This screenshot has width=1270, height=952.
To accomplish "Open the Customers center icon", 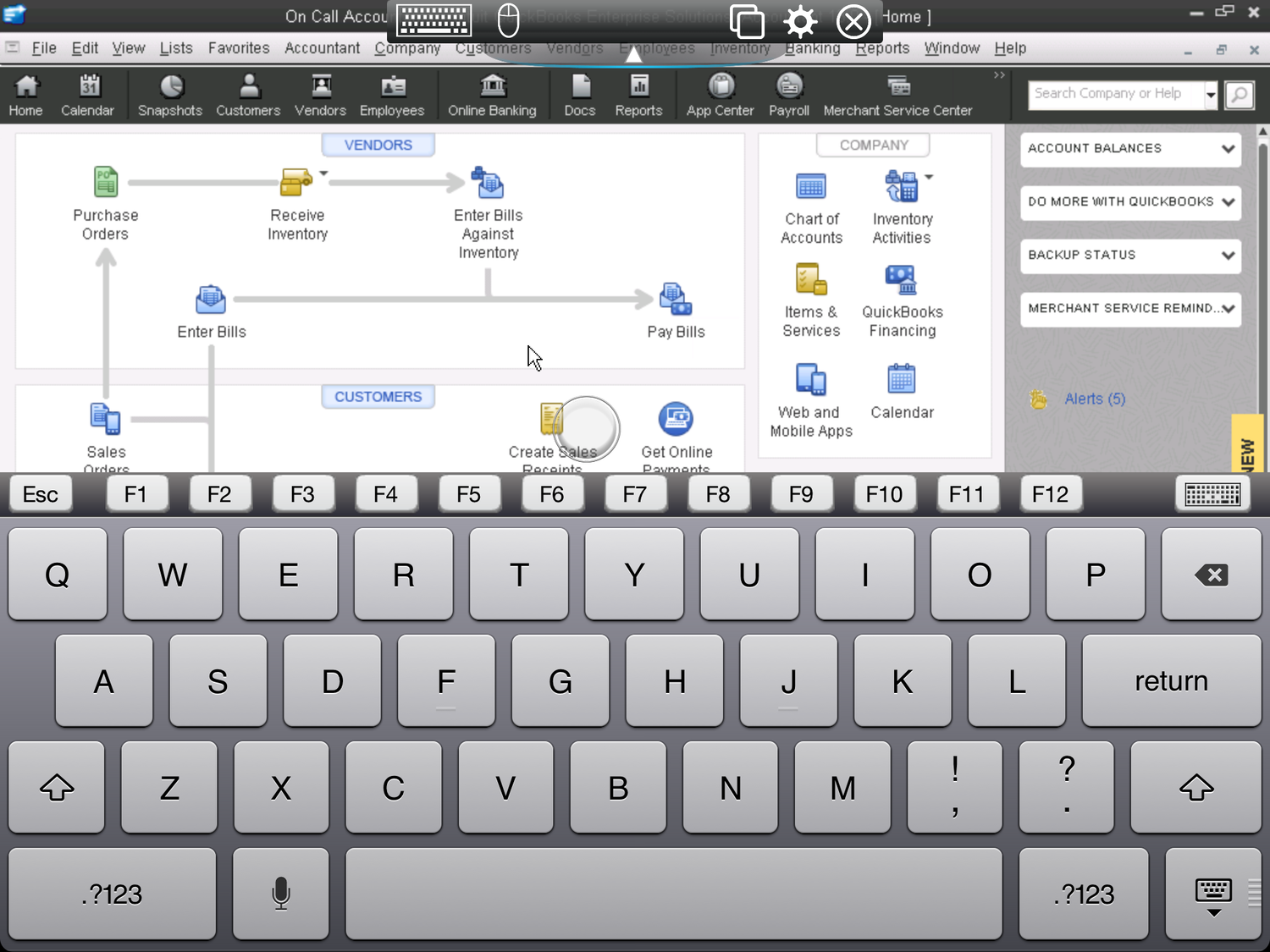I will point(248,95).
